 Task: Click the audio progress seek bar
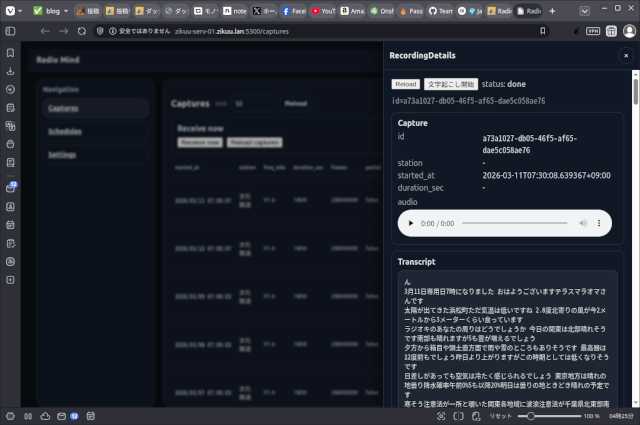[513, 223]
